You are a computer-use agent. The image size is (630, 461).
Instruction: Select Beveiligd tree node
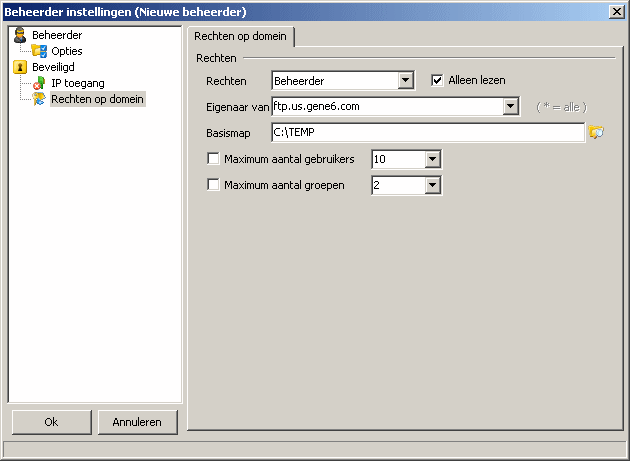[x=53, y=67]
